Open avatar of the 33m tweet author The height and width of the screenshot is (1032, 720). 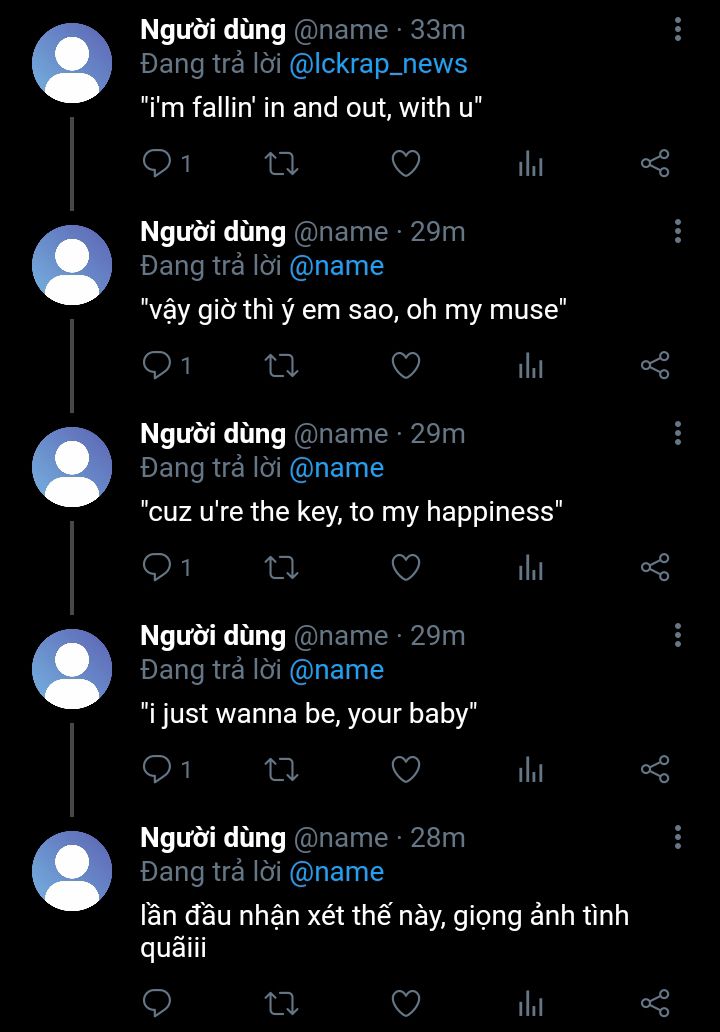[72, 63]
